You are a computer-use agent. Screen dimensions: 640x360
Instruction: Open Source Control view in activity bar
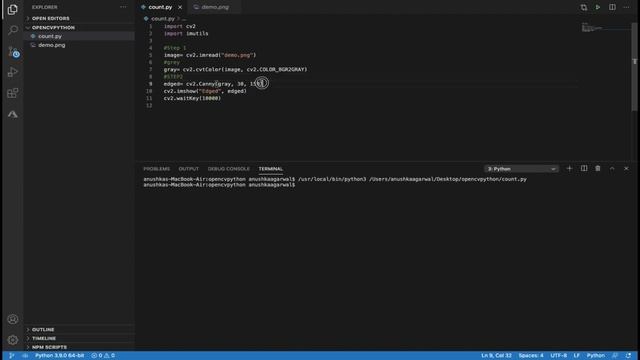tap(13, 52)
